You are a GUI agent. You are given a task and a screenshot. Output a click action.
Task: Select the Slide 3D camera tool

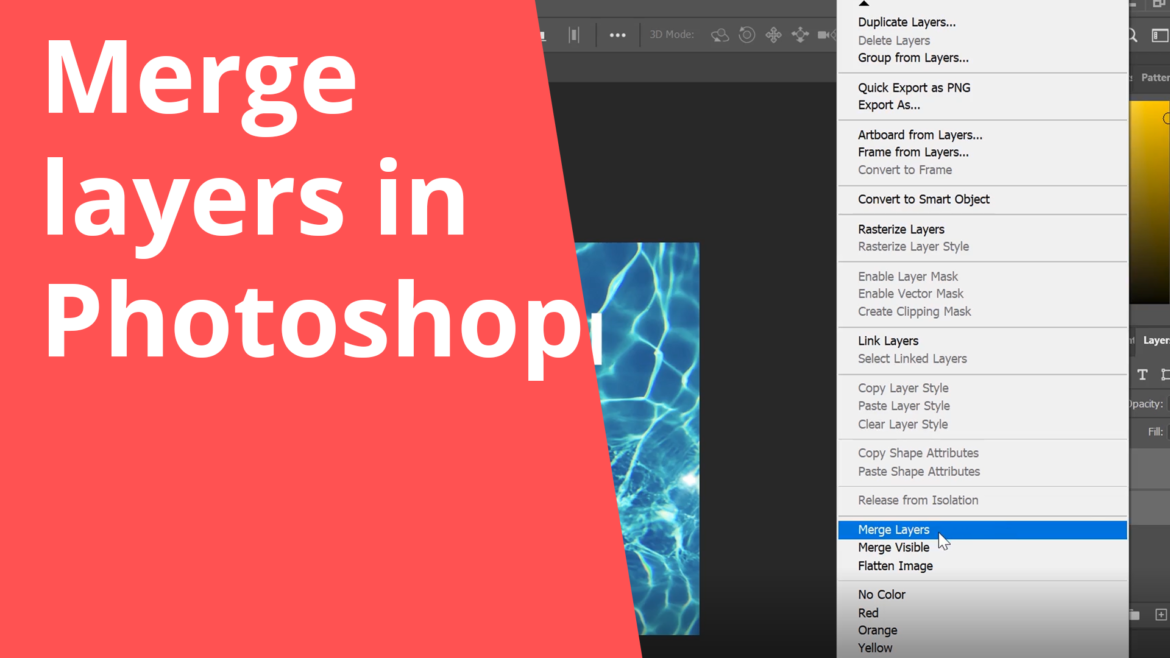pos(800,34)
